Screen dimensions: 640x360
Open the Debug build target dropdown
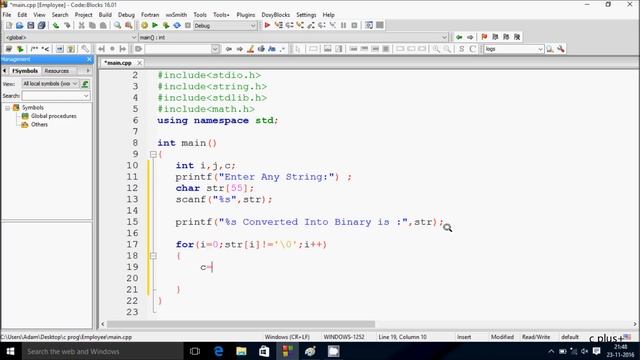[253, 25]
